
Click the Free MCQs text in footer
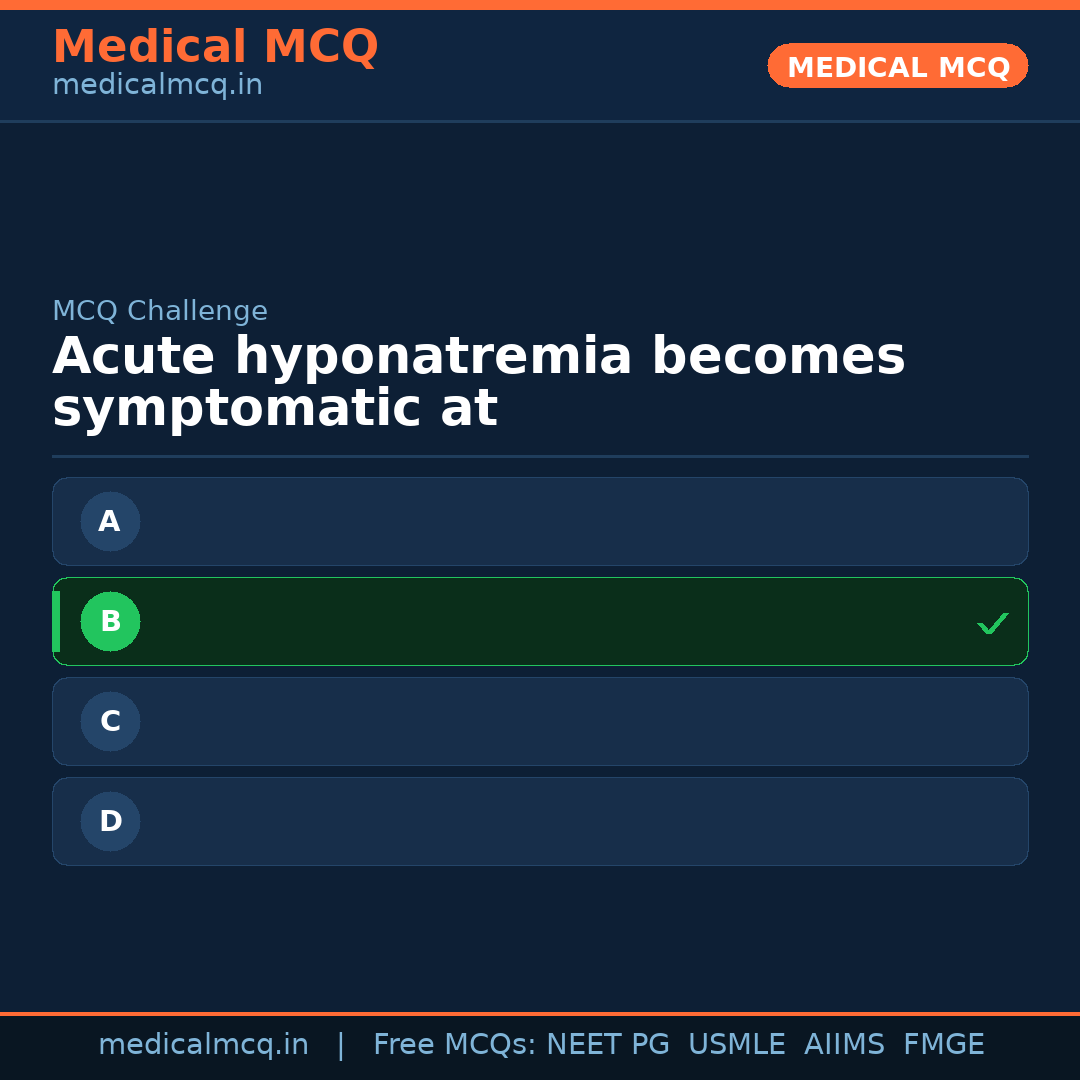455,1045
